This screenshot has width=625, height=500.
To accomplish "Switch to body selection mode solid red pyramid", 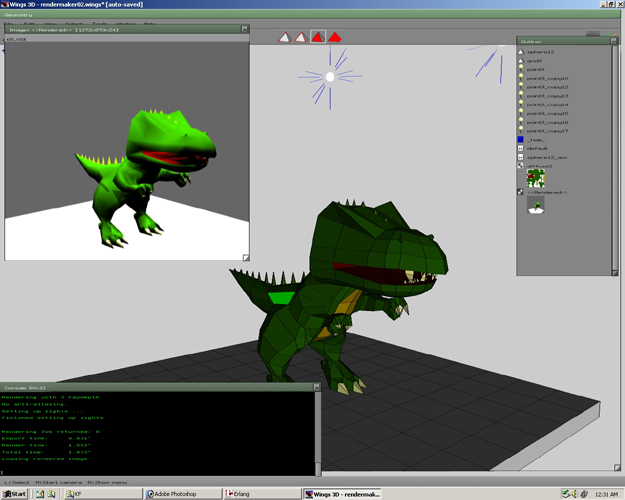I will point(334,37).
